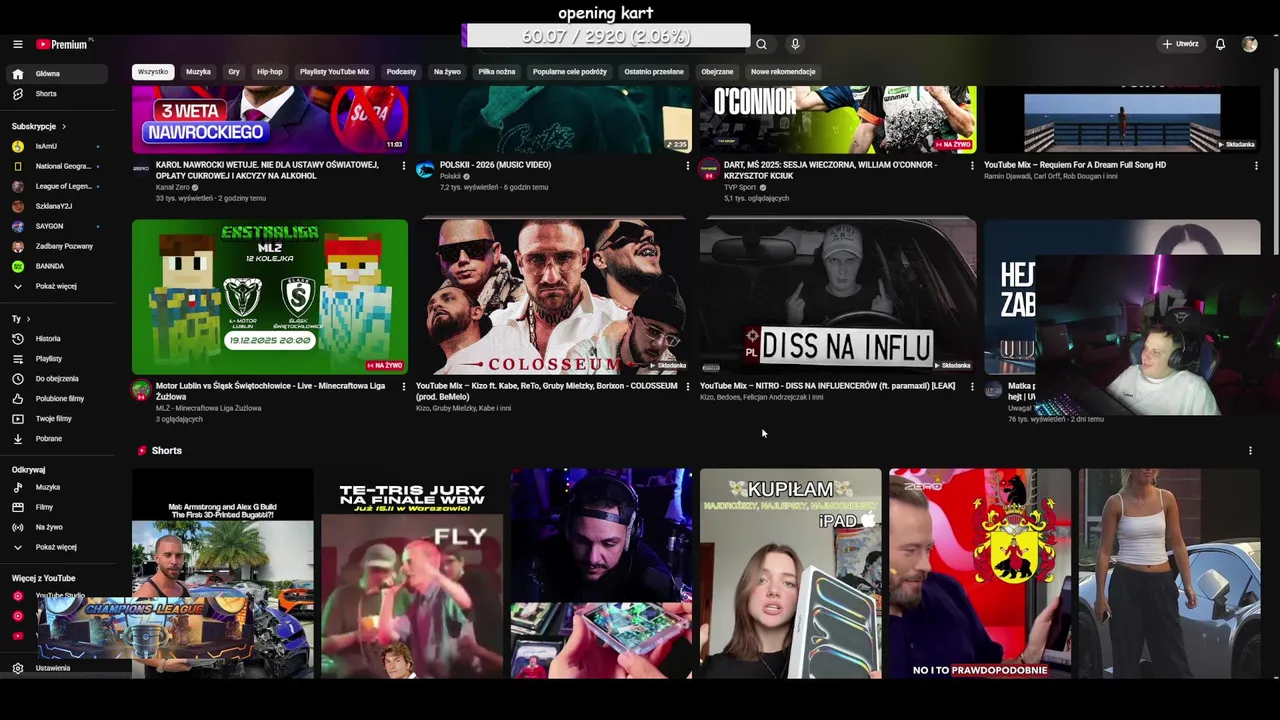Open KUPIŁAM iPad short
This screenshot has height=720, width=1280.
(x=791, y=574)
